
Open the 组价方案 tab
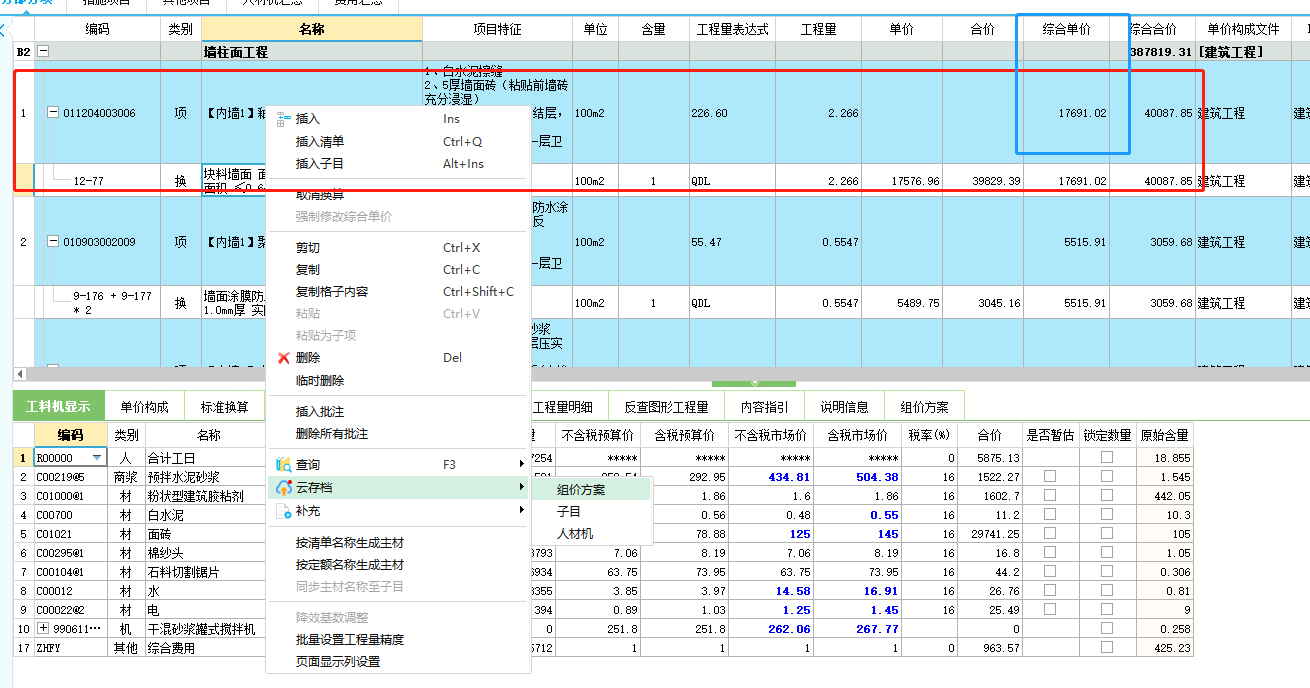pos(924,407)
